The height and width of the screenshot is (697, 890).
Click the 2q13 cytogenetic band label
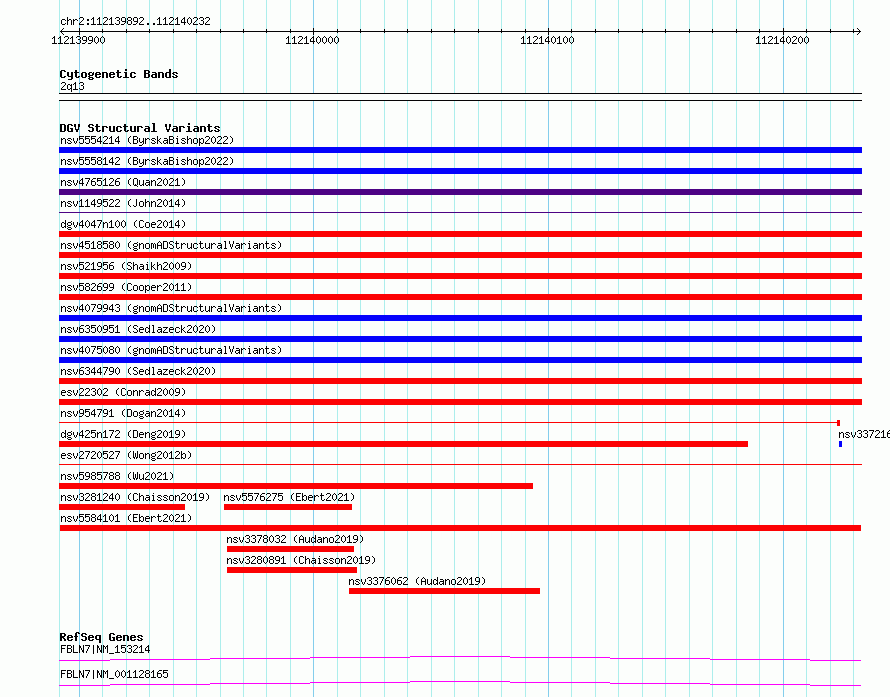point(72,86)
